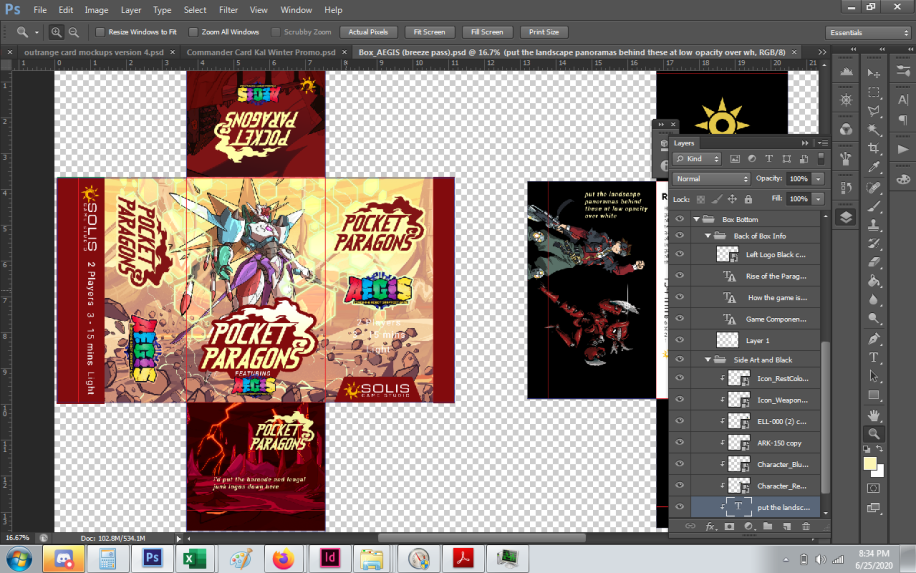Select the Pen tool

pyautogui.click(x=873, y=338)
